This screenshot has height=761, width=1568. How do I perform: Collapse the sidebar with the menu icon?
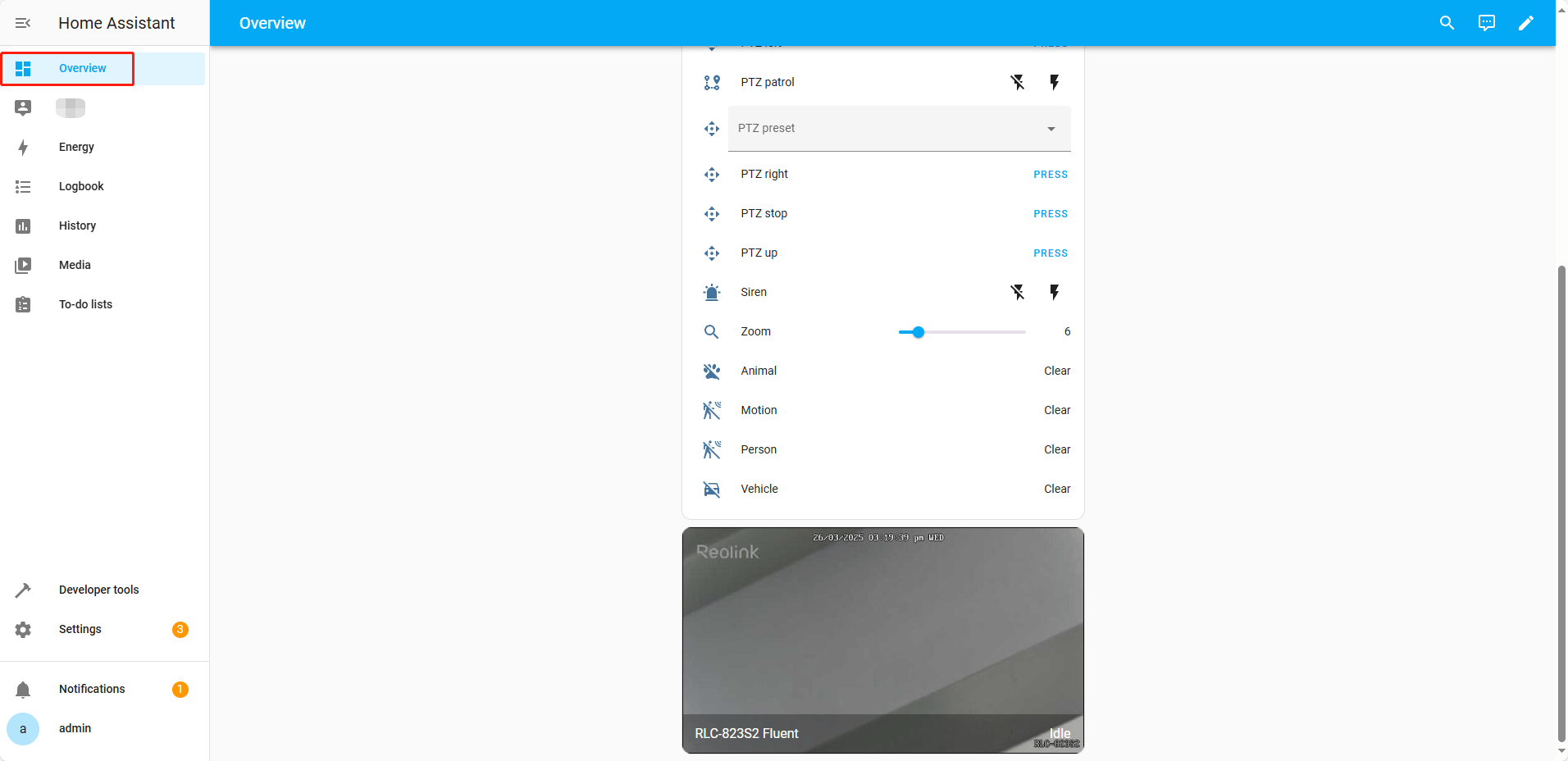tap(23, 23)
